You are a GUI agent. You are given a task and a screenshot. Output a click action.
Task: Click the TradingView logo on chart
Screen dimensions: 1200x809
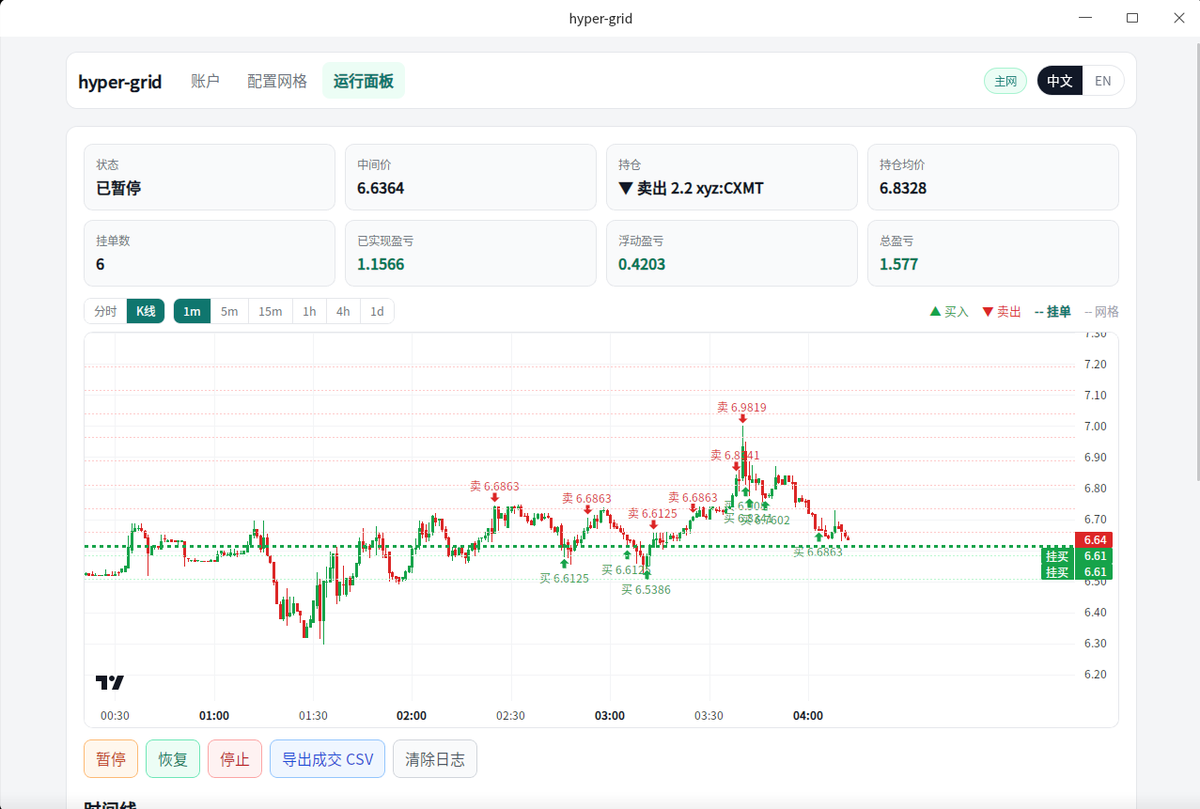(x=110, y=683)
